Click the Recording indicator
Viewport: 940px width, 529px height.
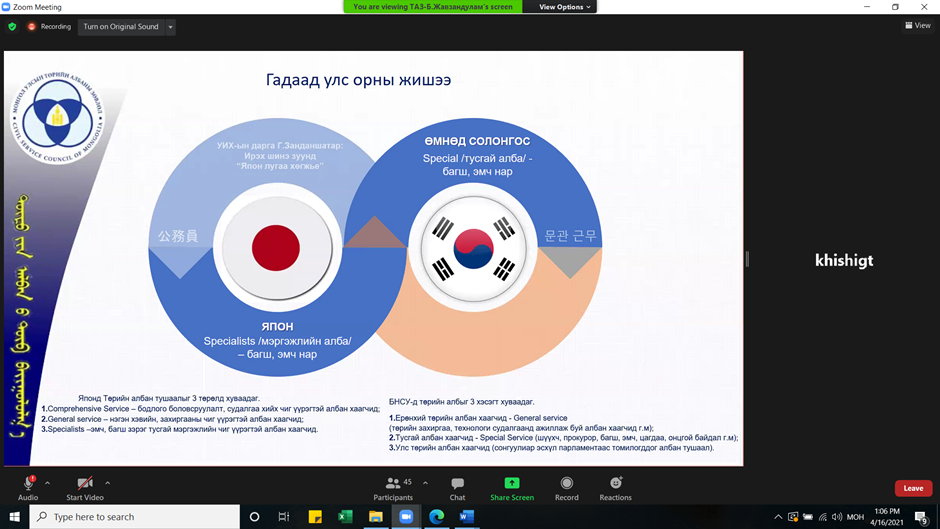click(49, 26)
